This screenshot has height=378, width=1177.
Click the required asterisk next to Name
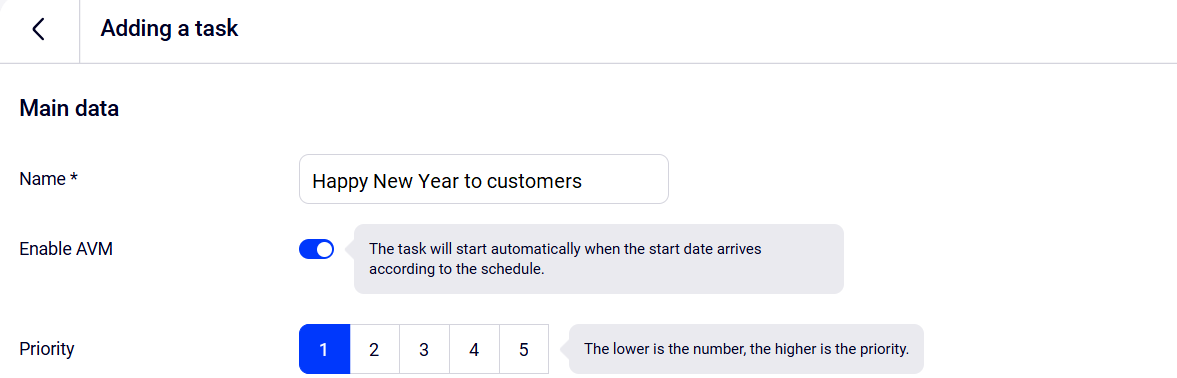point(74,178)
